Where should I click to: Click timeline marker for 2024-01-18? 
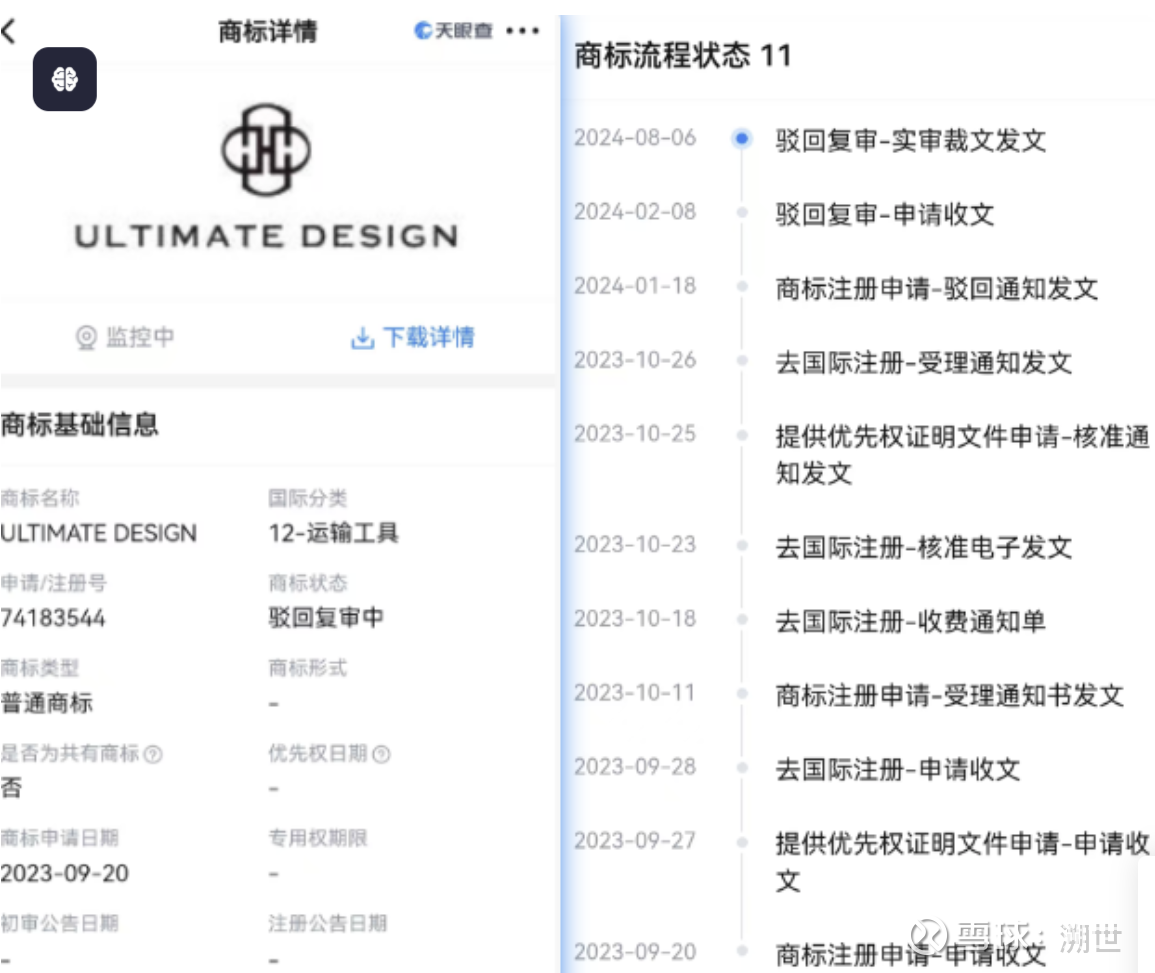742,286
